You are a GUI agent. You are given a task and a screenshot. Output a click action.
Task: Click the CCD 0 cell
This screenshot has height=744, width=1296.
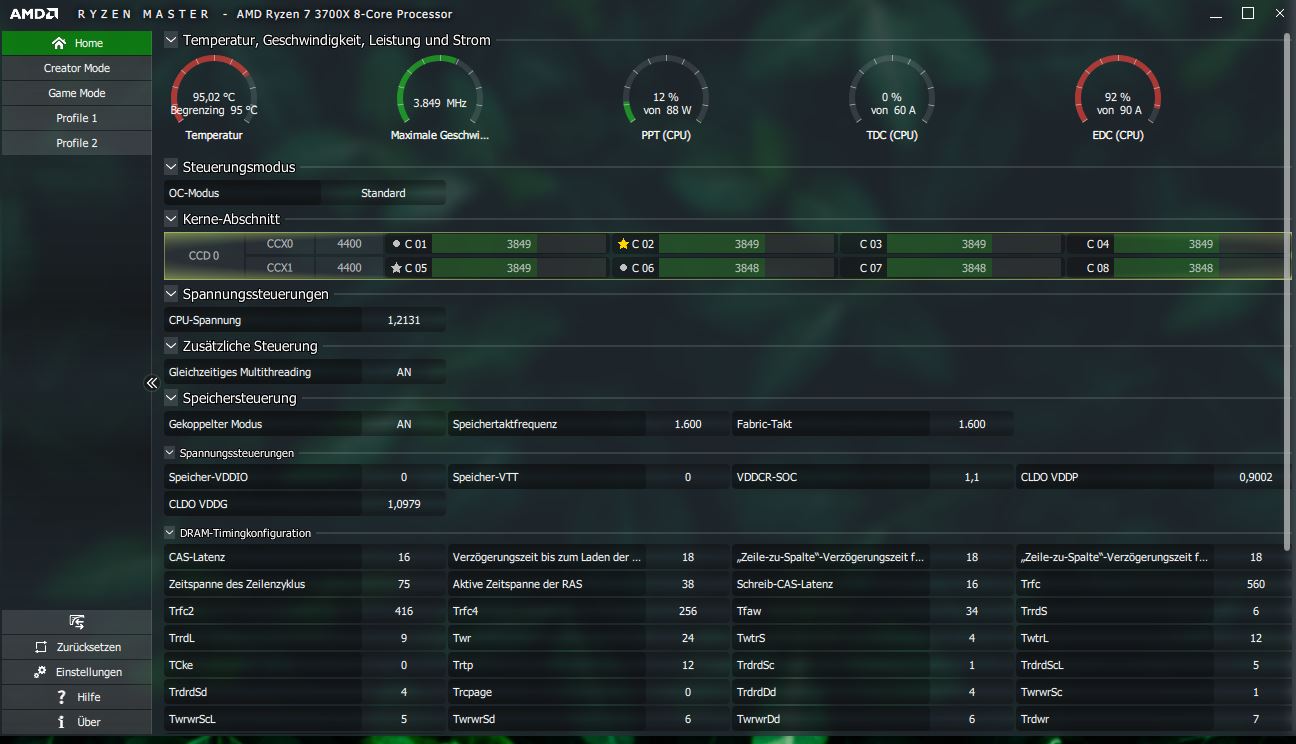coord(204,256)
